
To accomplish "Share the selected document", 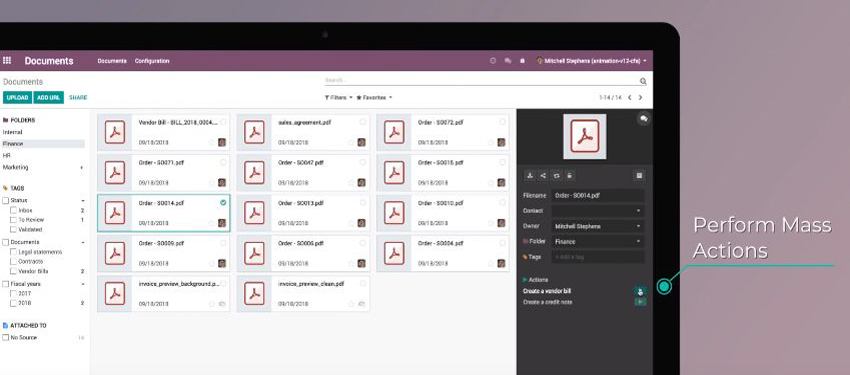I will (x=543, y=176).
